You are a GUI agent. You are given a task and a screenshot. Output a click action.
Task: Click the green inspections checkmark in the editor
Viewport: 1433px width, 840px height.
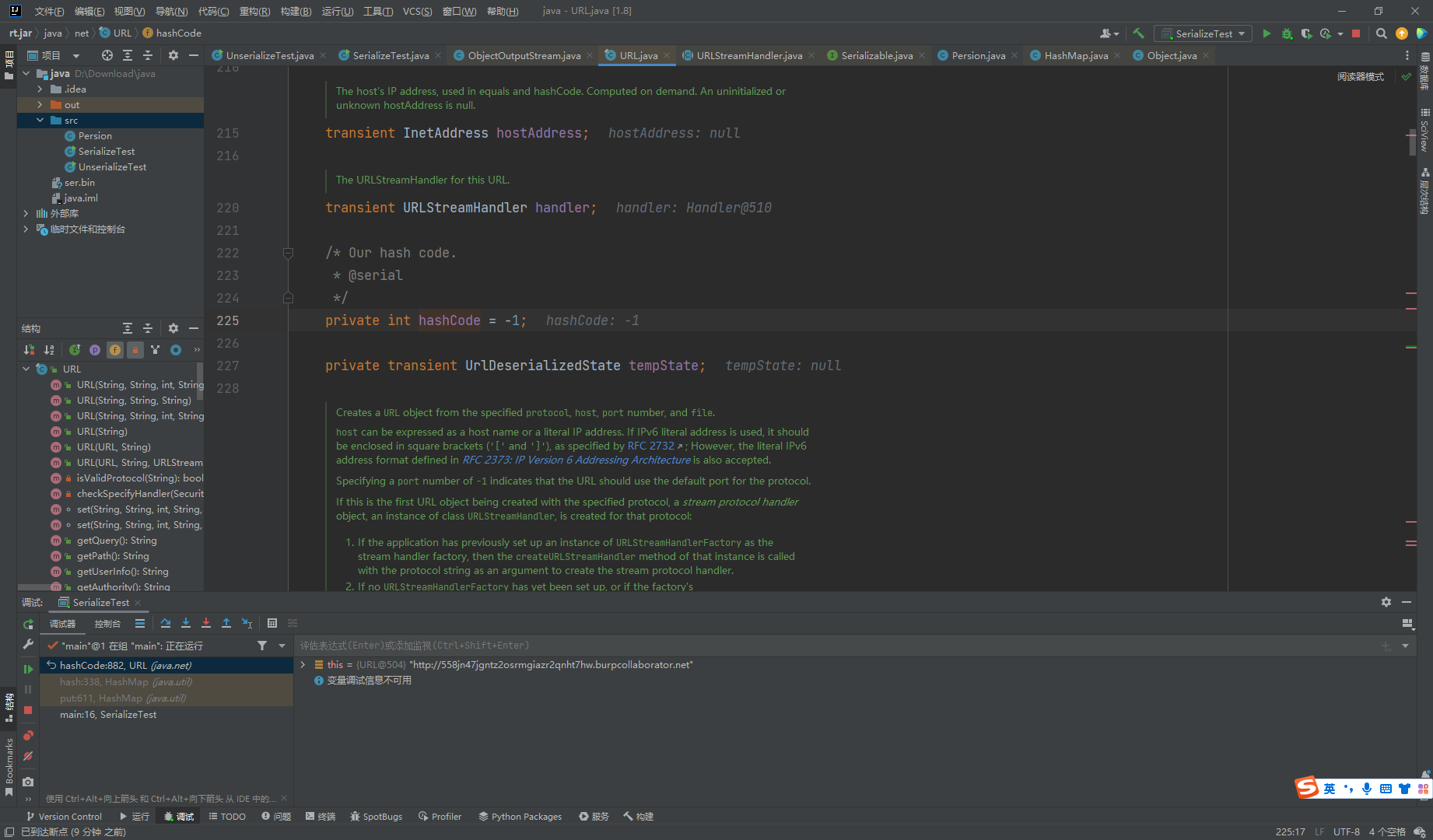pos(1407,76)
